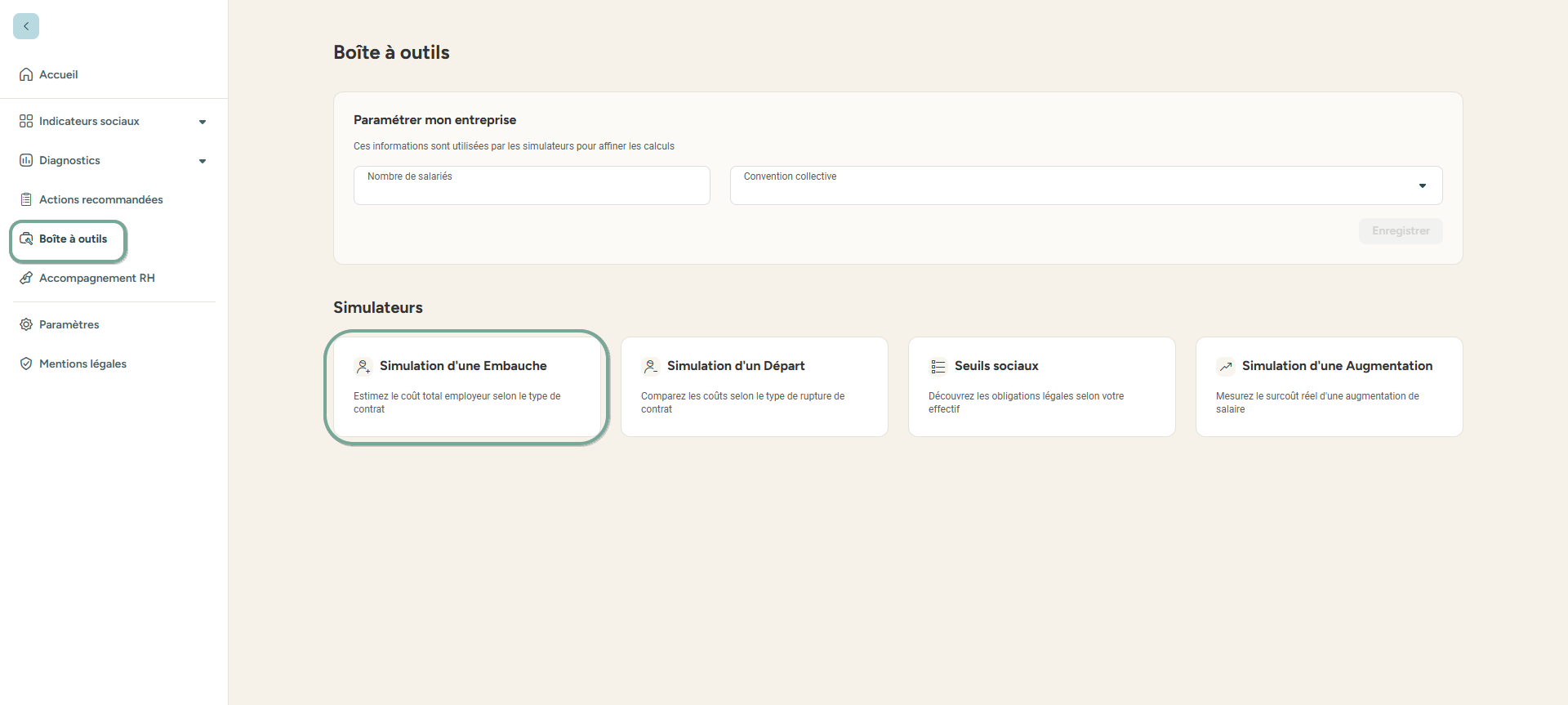Open Simulation d'une Embauche card
The width and height of the screenshot is (1568, 705).
(x=466, y=386)
